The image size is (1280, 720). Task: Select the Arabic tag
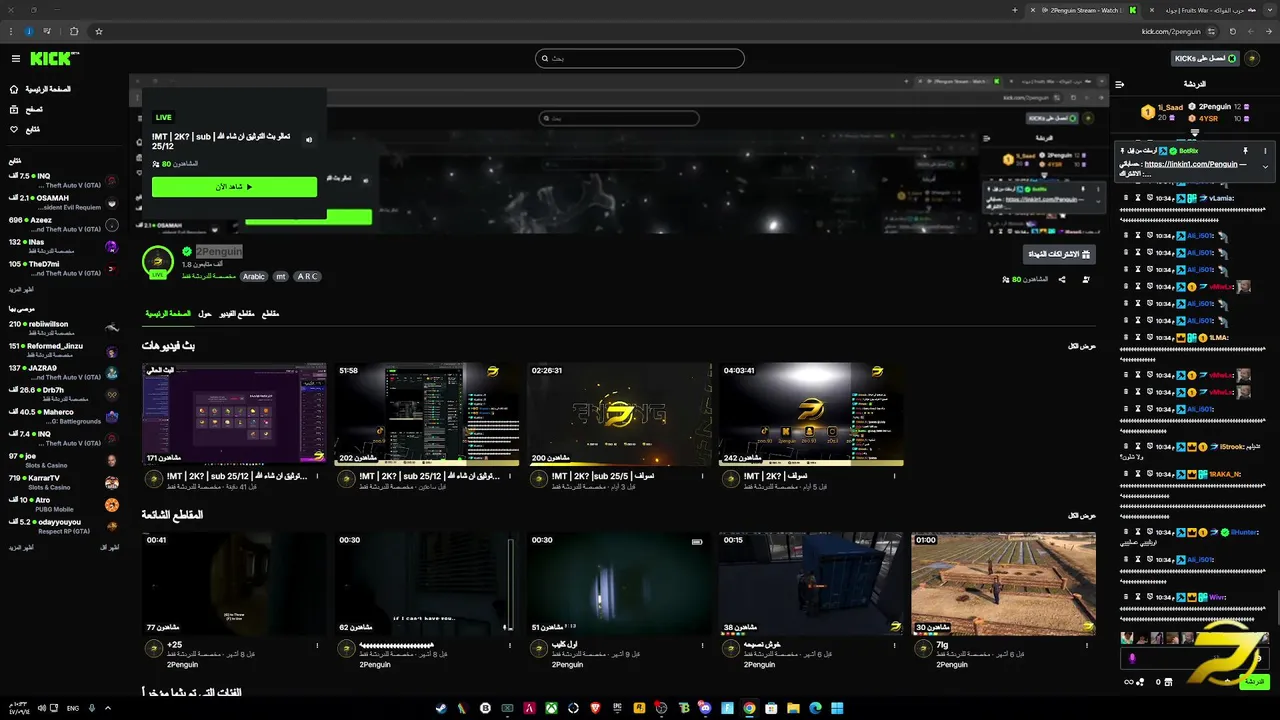[x=254, y=277]
